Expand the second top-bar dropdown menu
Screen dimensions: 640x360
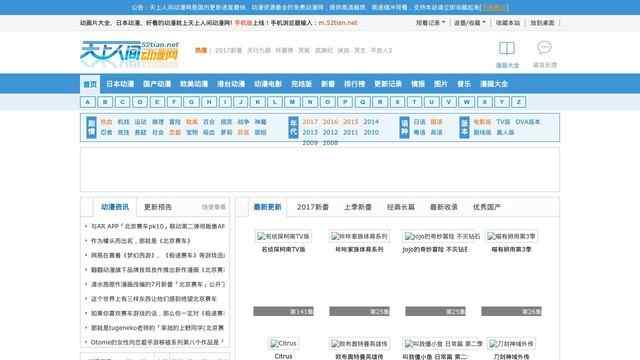470,23
